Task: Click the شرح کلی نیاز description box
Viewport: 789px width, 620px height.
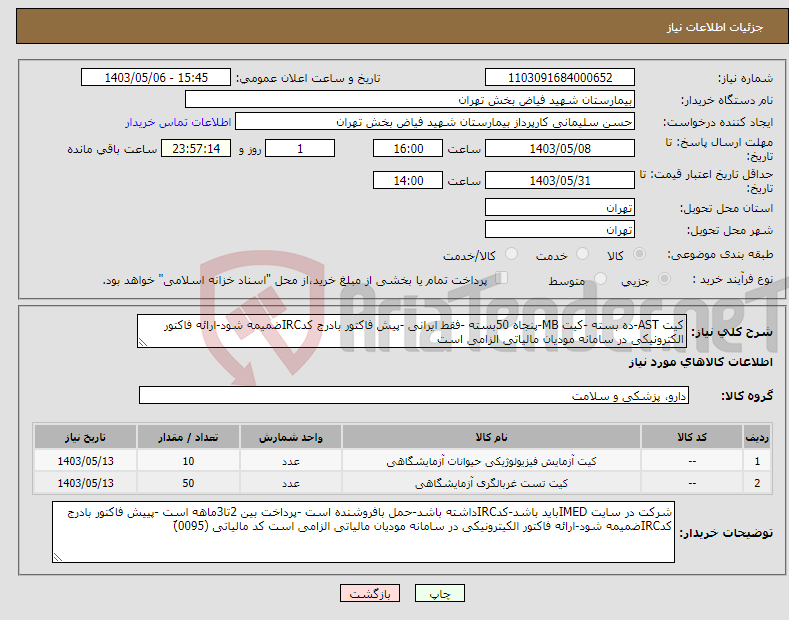Action: point(412,332)
